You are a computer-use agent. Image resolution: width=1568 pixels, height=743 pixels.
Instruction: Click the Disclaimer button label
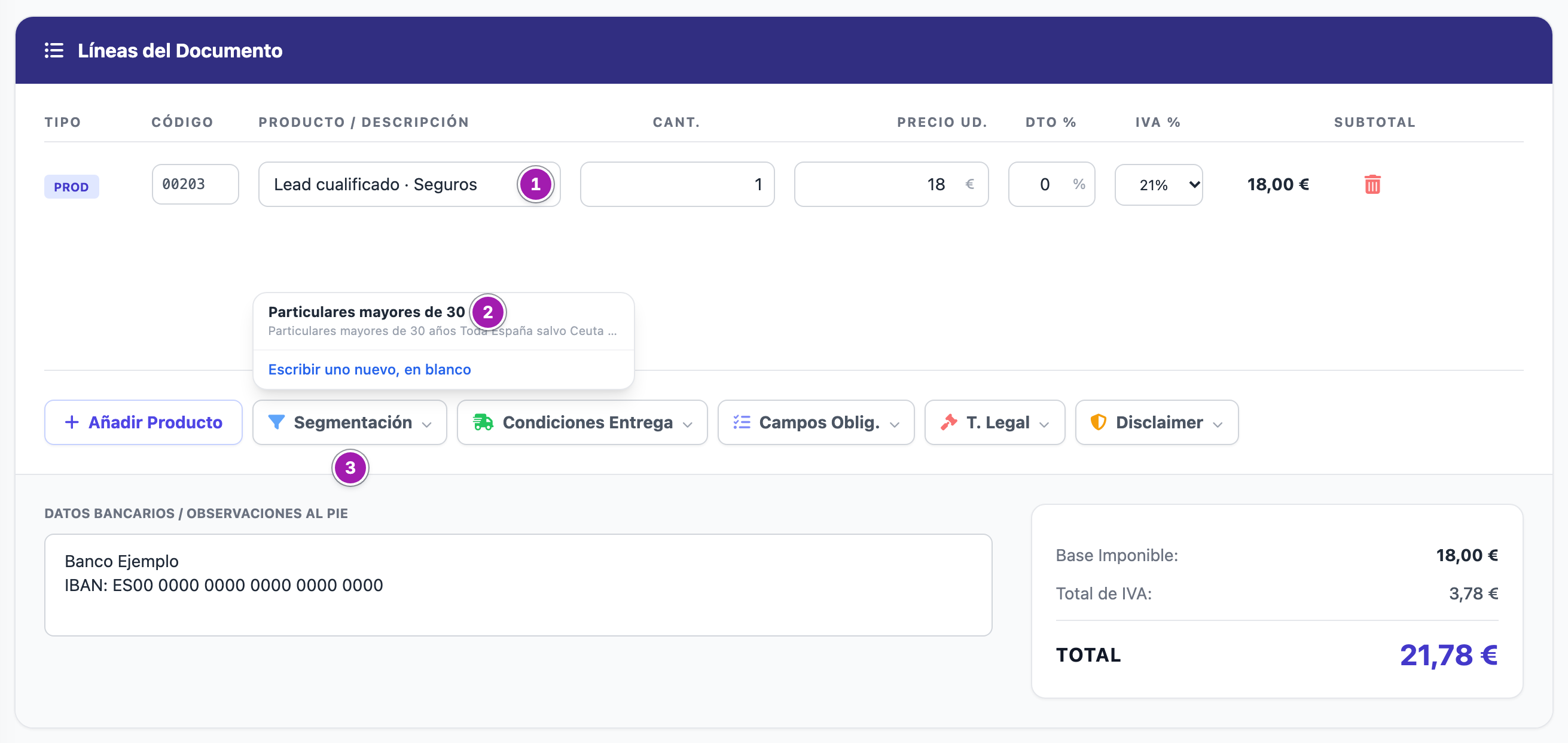pos(1159,422)
